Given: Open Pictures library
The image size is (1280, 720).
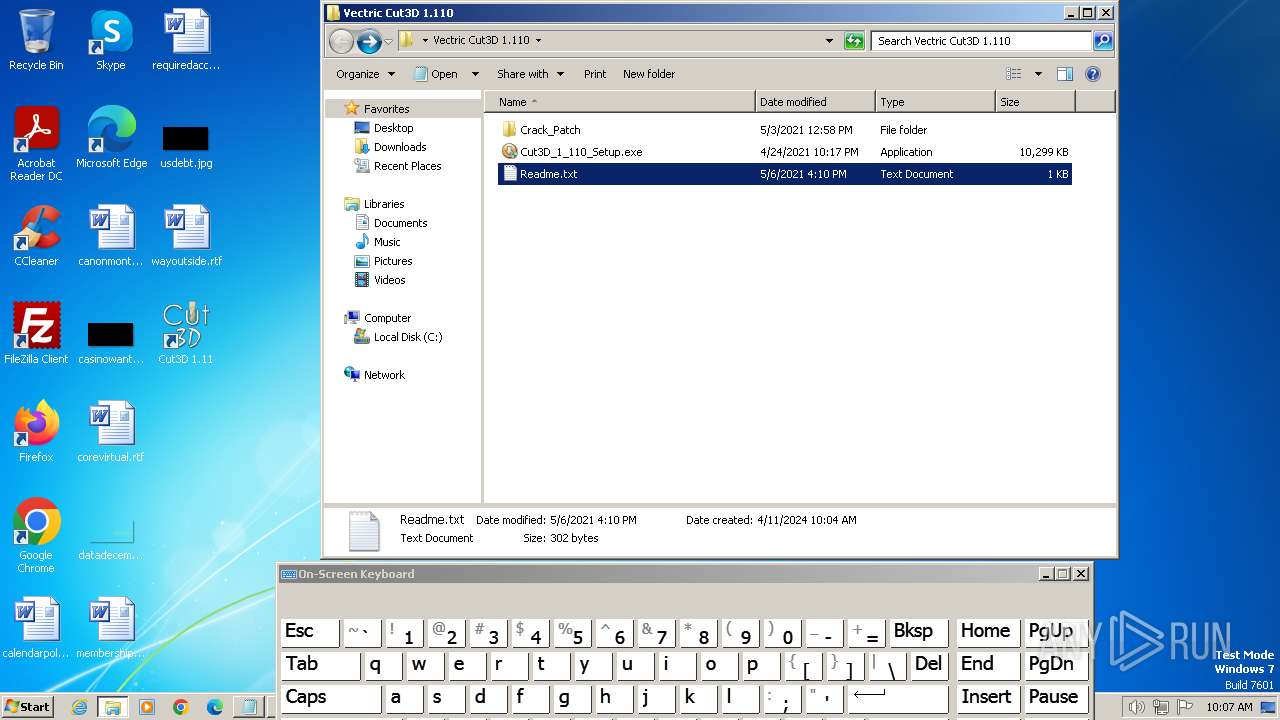Looking at the screenshot, I should (x=393, y=261).
